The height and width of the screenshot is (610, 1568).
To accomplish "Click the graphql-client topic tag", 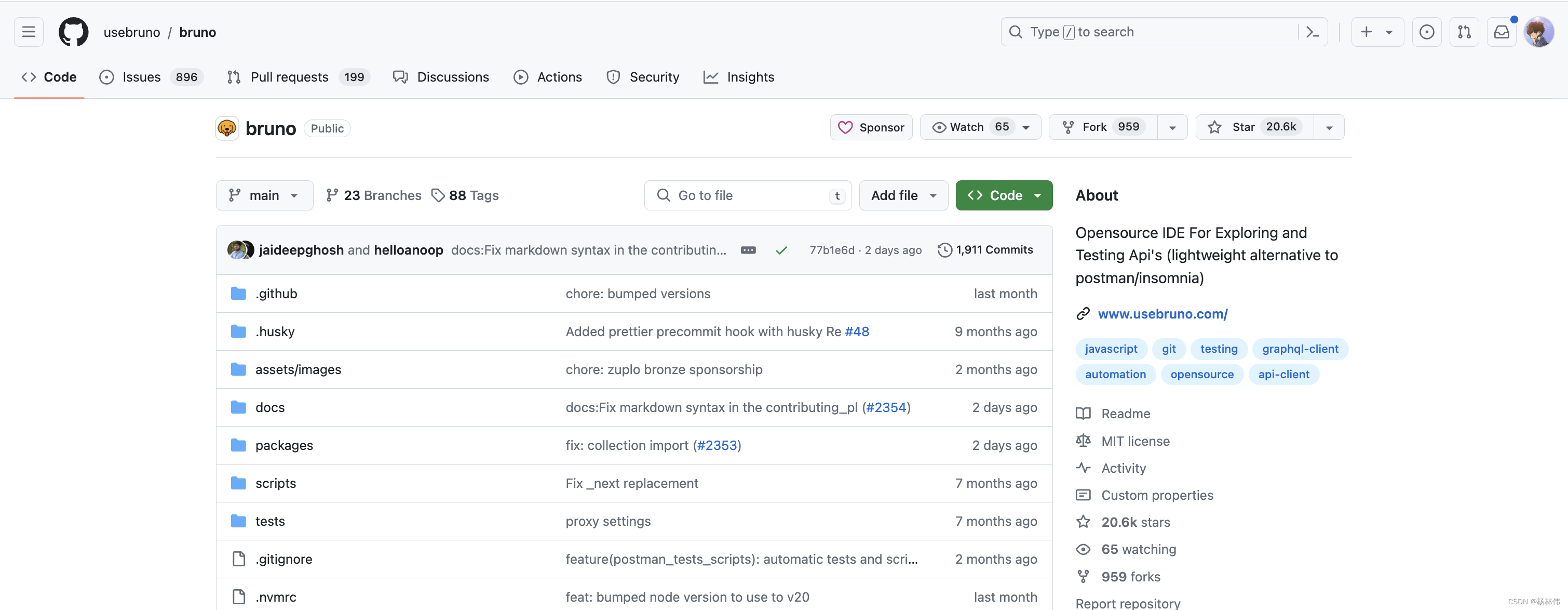I will tap(1300, 349).
